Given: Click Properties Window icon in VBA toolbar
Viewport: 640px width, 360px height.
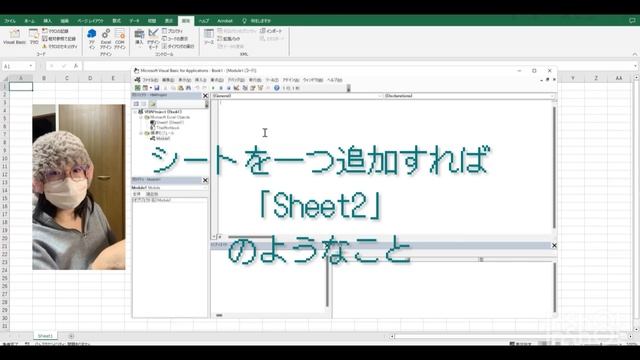Looking at the screenshot, I should [x=253, y=88].
